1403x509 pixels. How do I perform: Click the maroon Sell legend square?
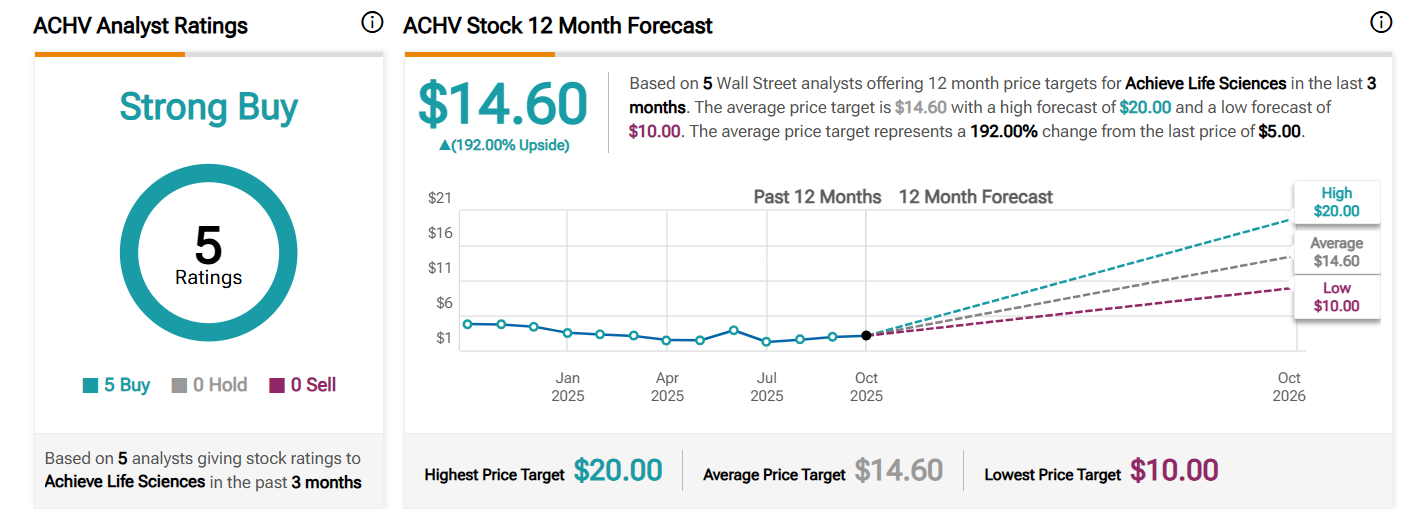click(x=278, y=385)
